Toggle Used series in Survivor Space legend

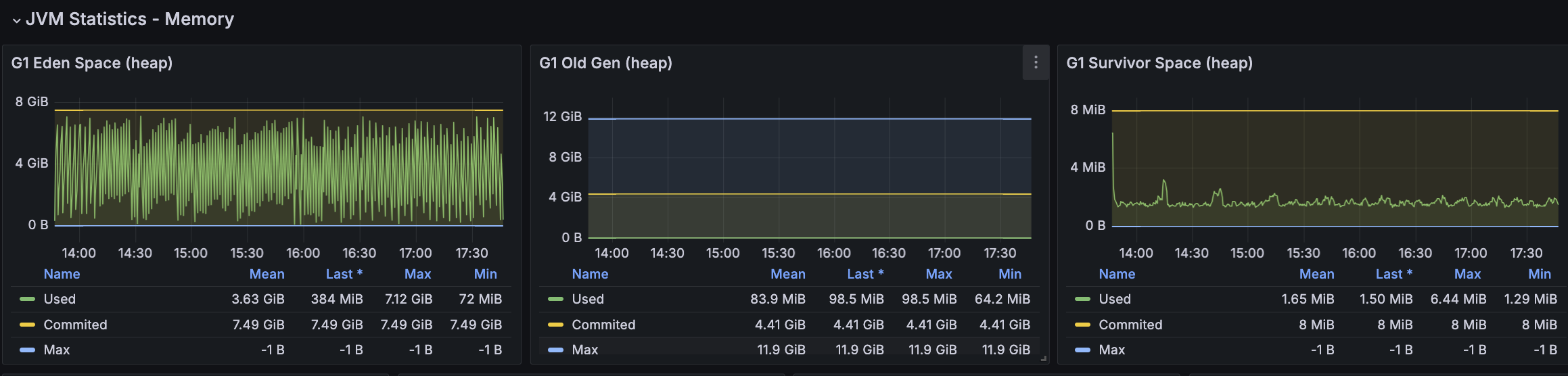pos(1114,299)
